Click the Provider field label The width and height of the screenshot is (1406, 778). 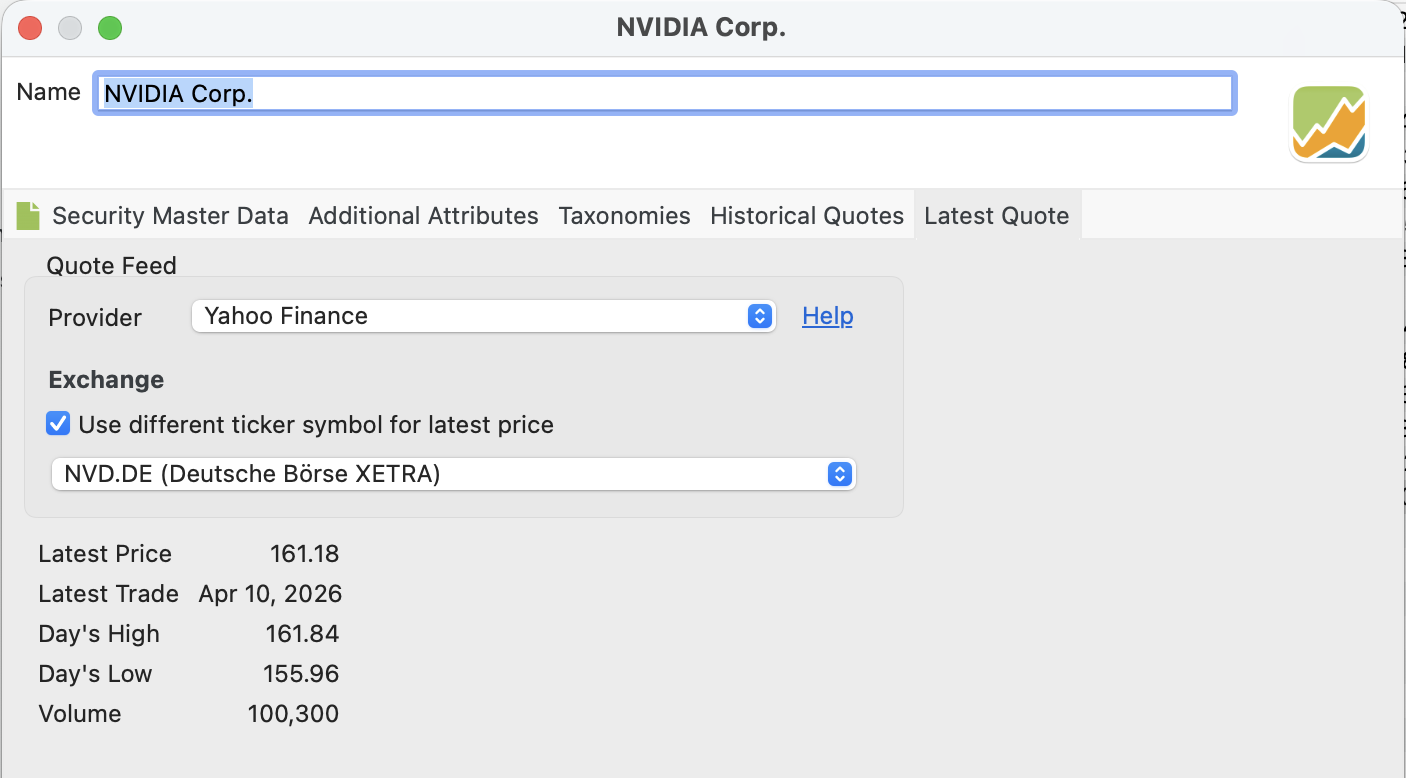pyautogui.click(x=95, y=318)
